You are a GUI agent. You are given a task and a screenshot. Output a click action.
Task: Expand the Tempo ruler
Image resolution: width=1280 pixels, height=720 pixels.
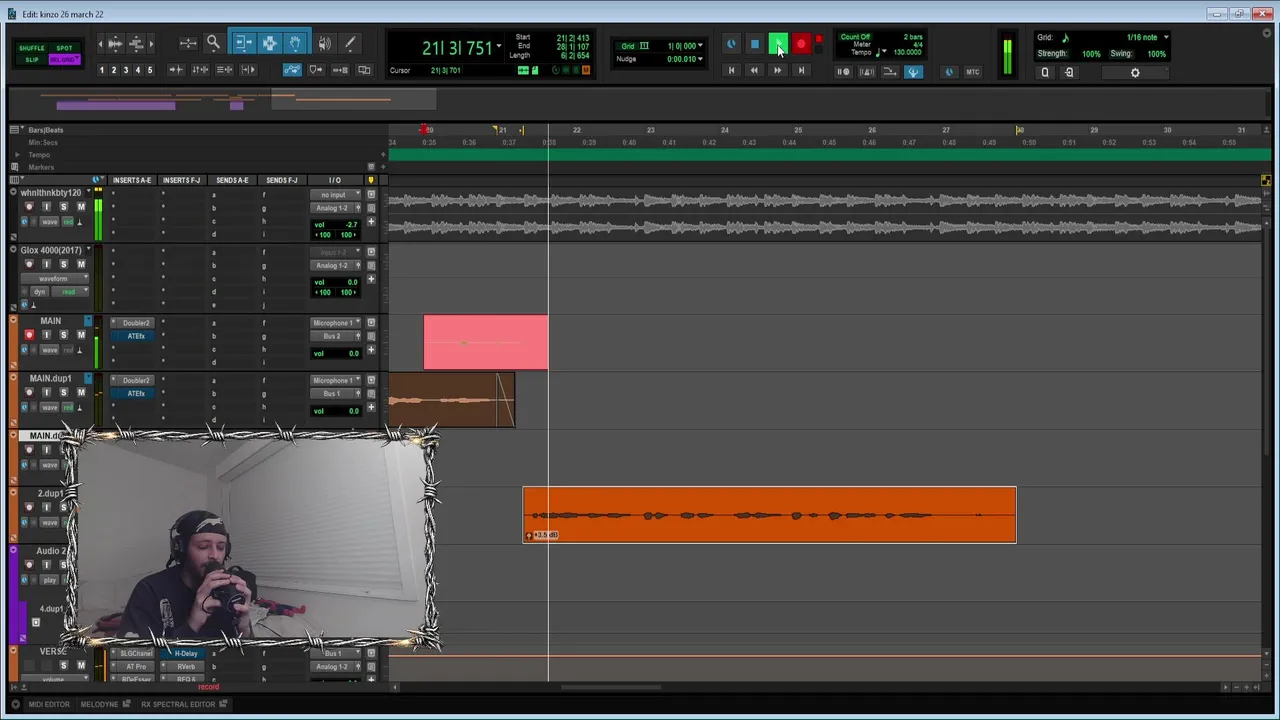point(16,155)
